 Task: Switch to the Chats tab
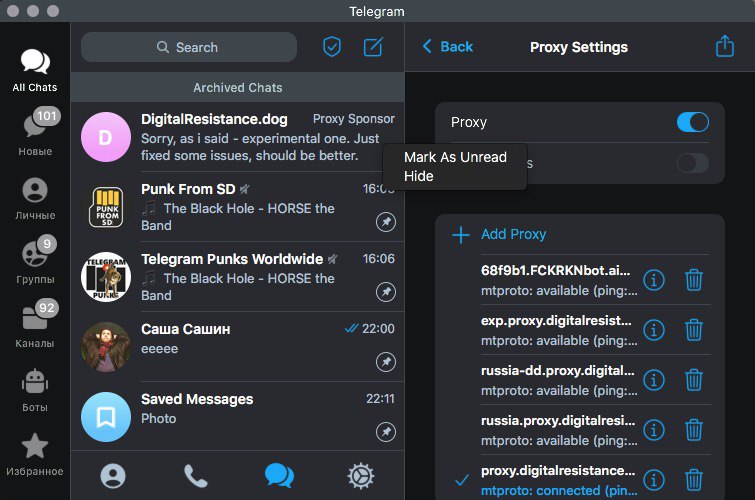coord(279,476)
